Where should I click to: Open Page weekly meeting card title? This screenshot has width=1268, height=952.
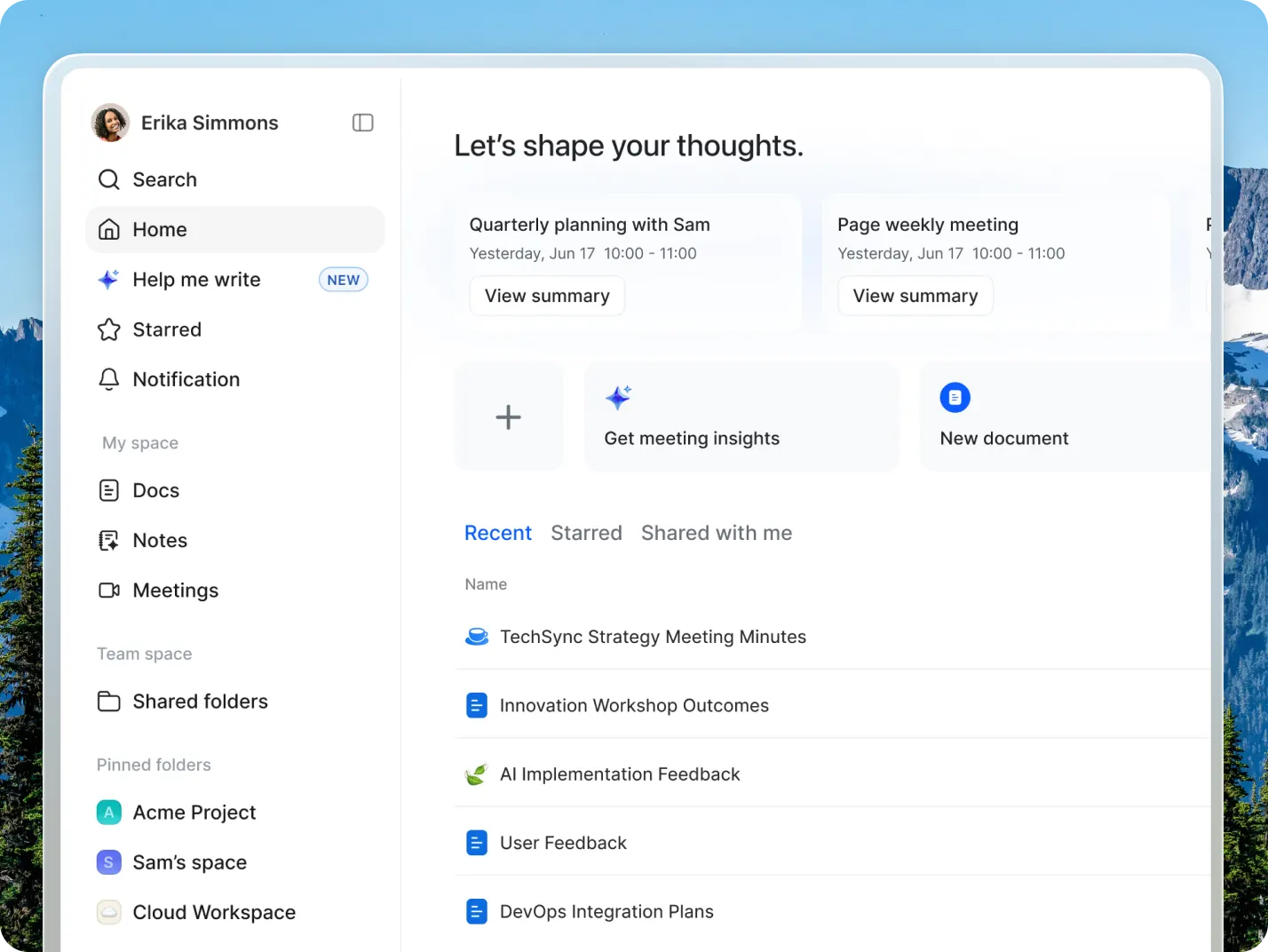tap(928, 225)
